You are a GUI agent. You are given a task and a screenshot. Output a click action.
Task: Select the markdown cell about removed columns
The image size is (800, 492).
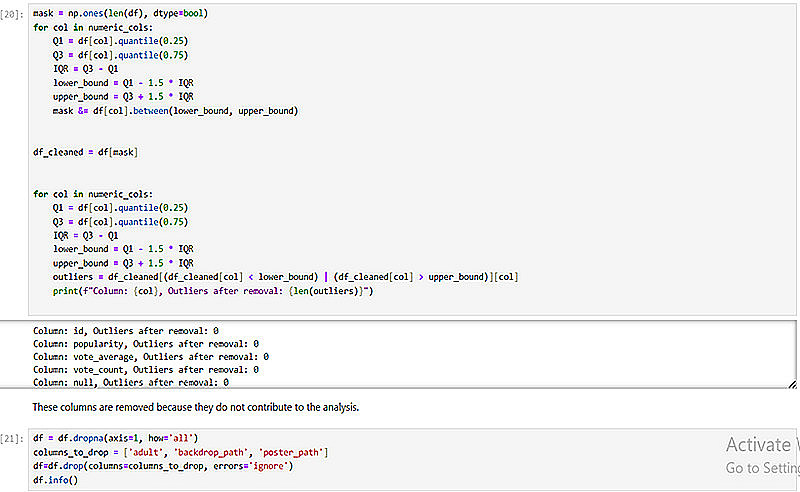[x=195, y=407]
